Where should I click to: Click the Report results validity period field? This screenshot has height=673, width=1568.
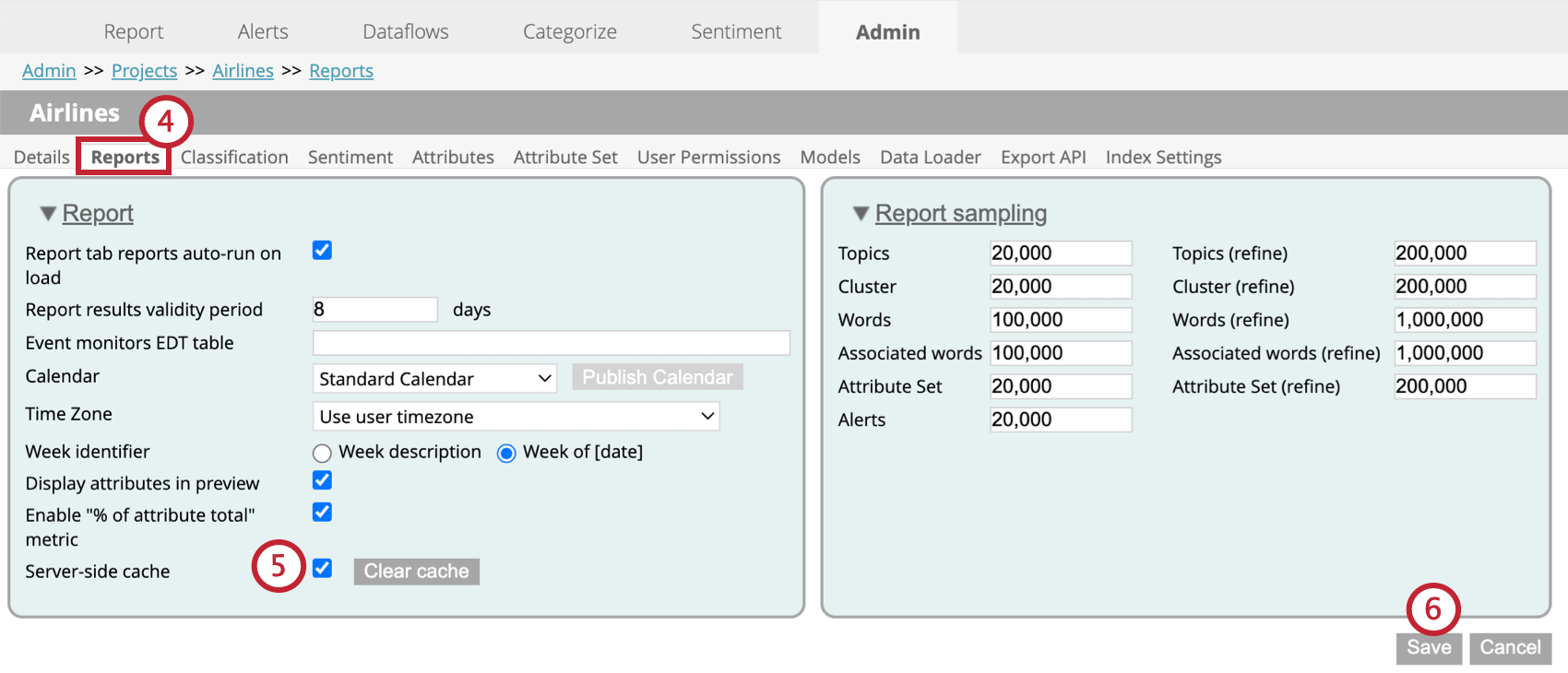tap(374, 310)
